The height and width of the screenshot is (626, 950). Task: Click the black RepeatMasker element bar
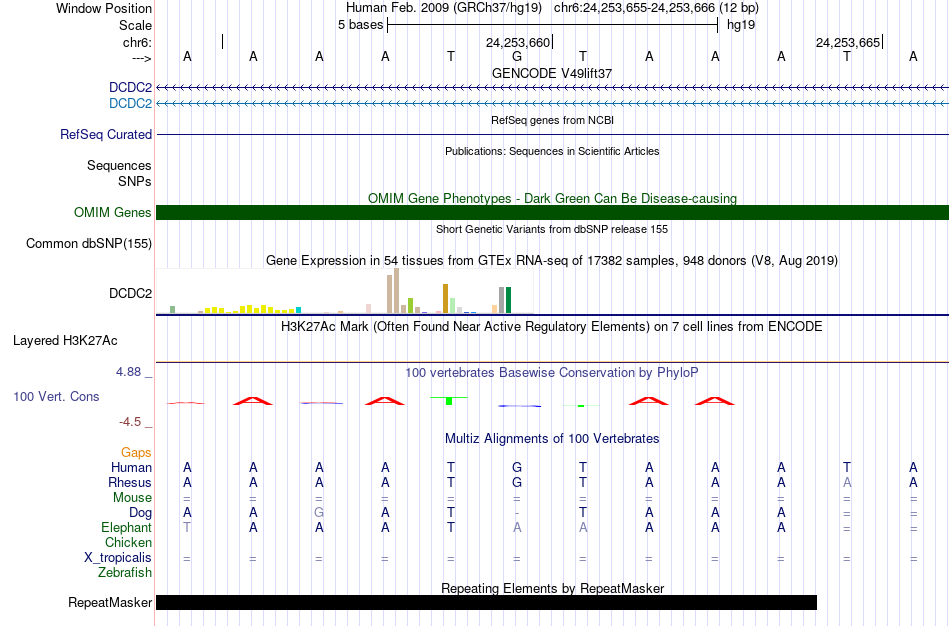pyautogui.click(x=487, y=602)
